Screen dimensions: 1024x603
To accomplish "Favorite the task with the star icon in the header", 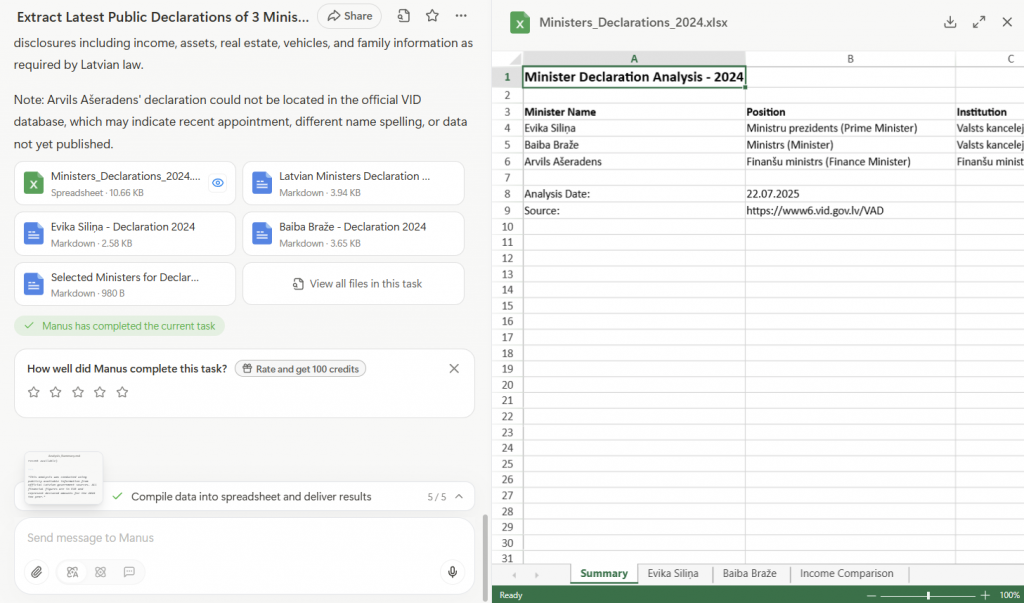I will tap(432, 16).
